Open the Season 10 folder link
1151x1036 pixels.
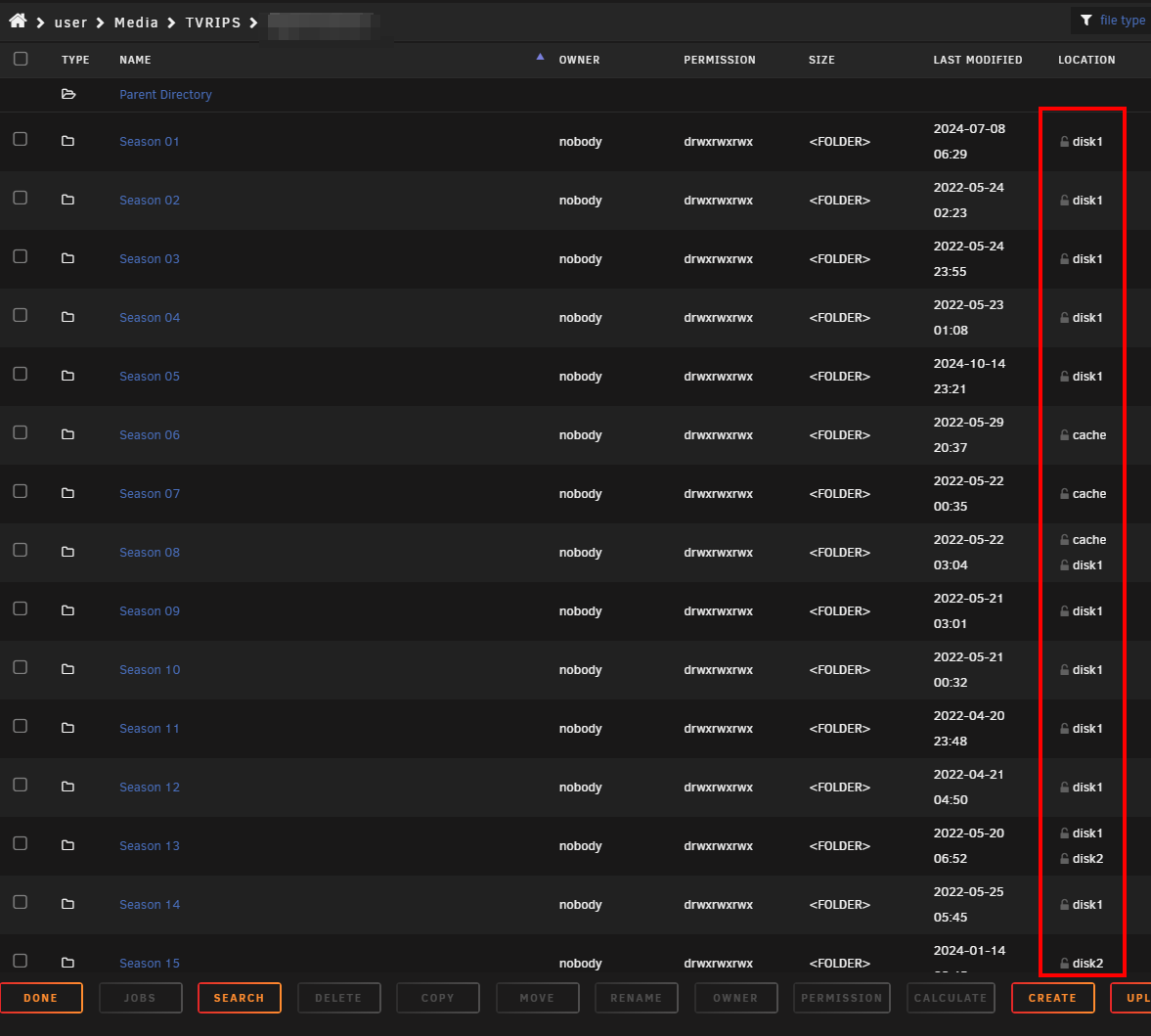click(x=150, y=670)
